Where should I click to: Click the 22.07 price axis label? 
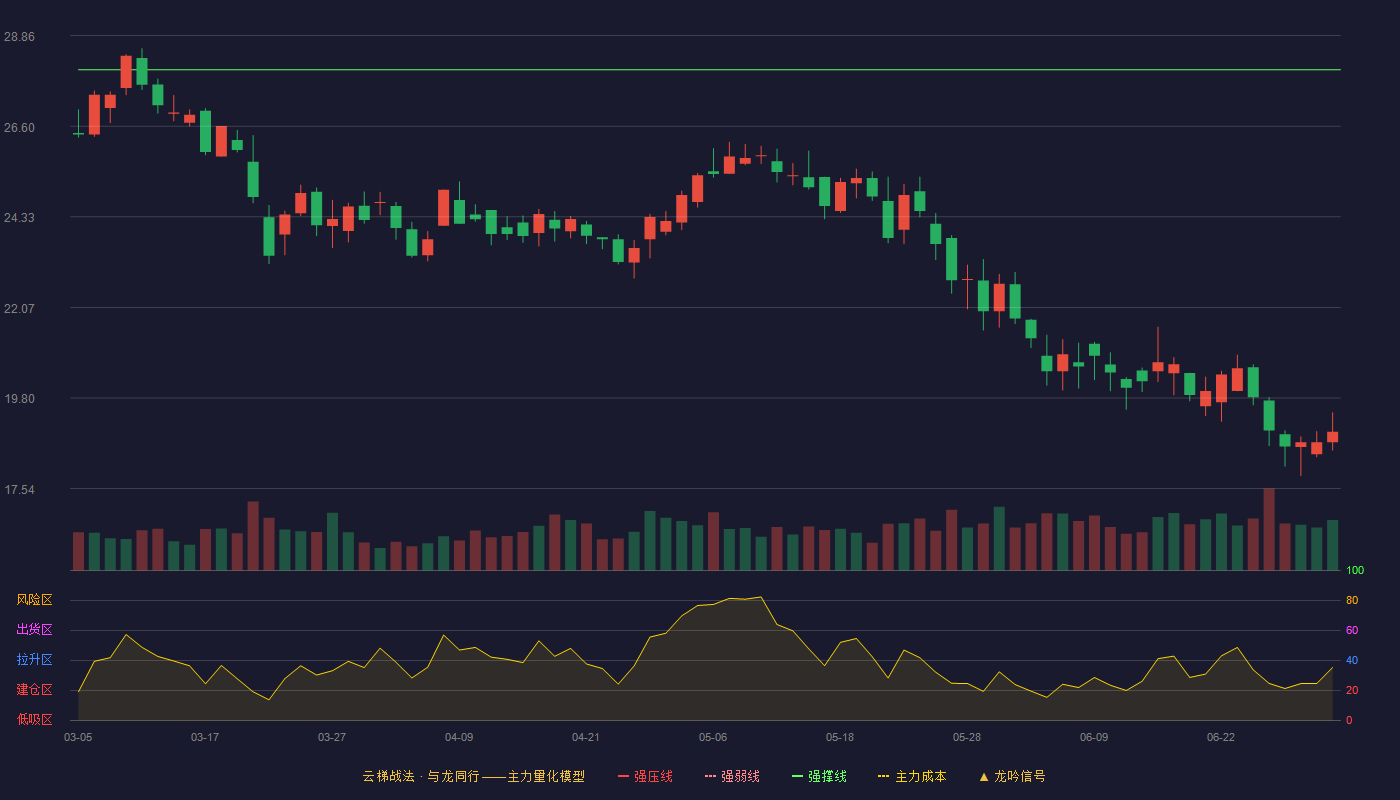(x=19, y=308)
